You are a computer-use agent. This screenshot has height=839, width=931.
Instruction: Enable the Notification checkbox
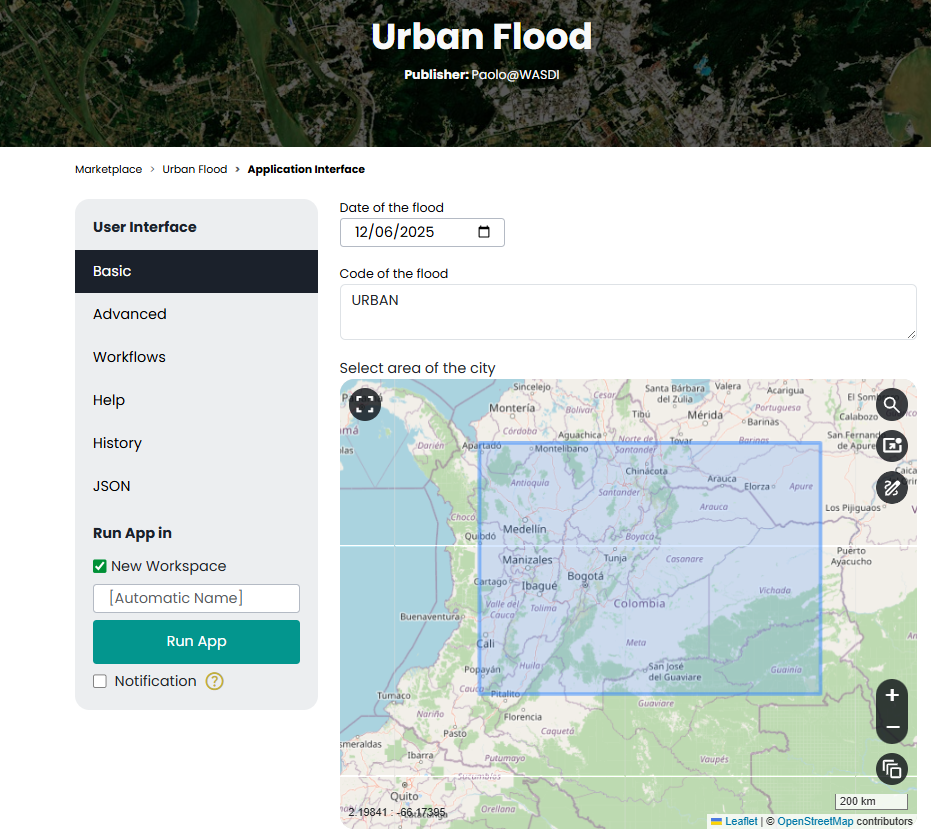pos(100,681)
